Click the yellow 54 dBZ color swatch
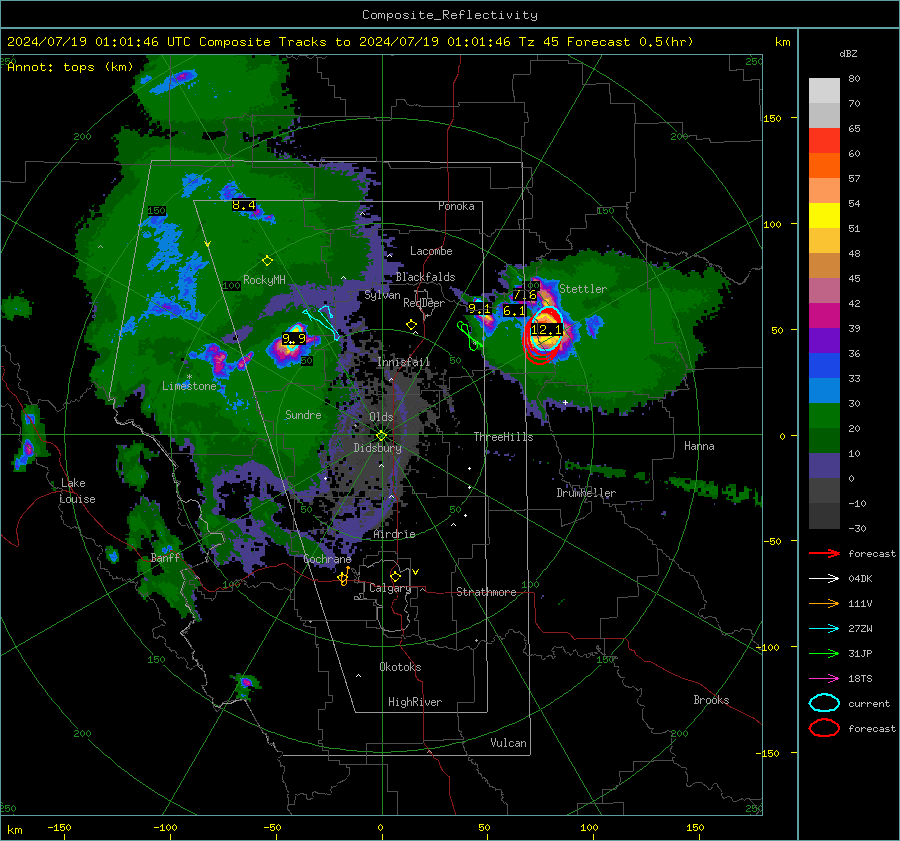The width and height of the screenshot is (900, 841). (x=824, y=215)
